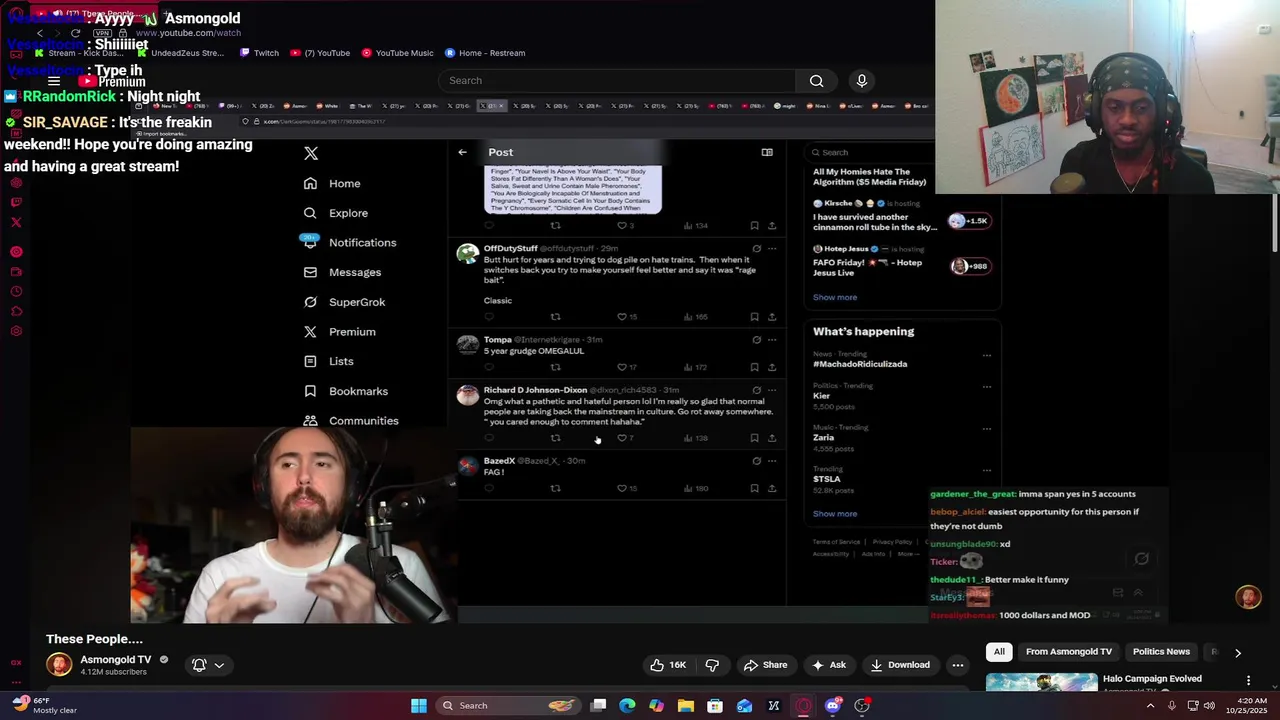Open Messages in the X sidebar

coord(342,272)
